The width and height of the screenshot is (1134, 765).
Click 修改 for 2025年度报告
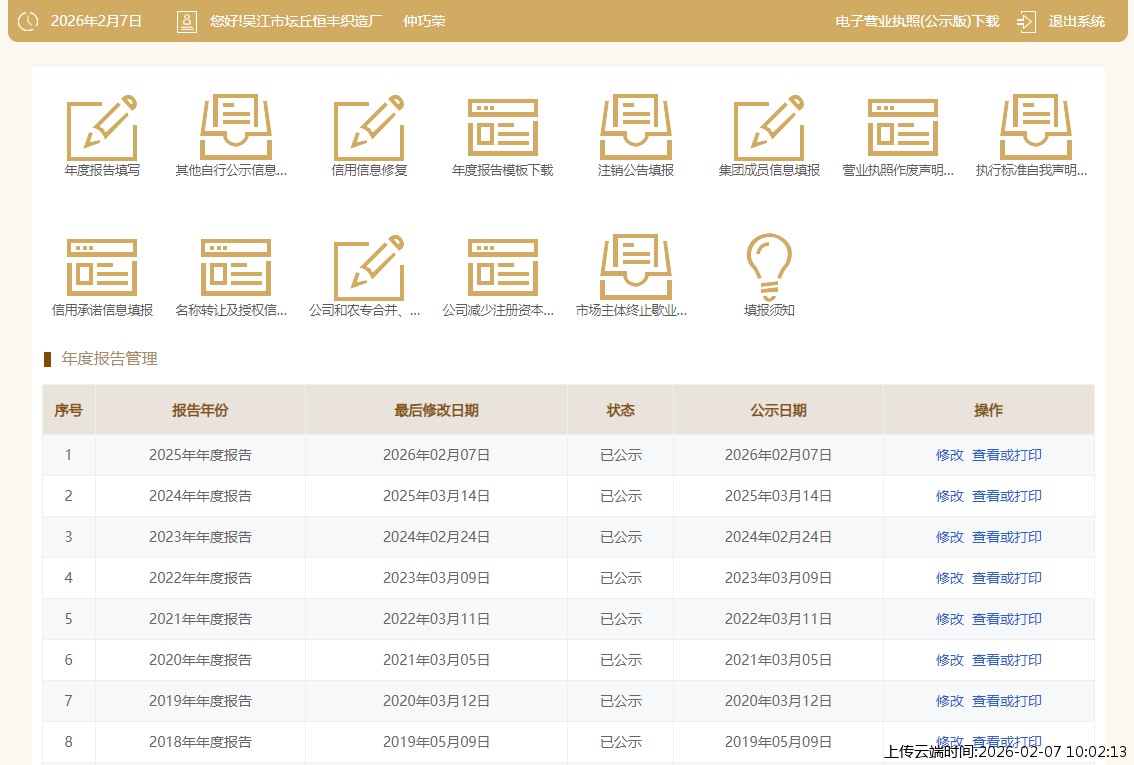click(x=949, y=455)
